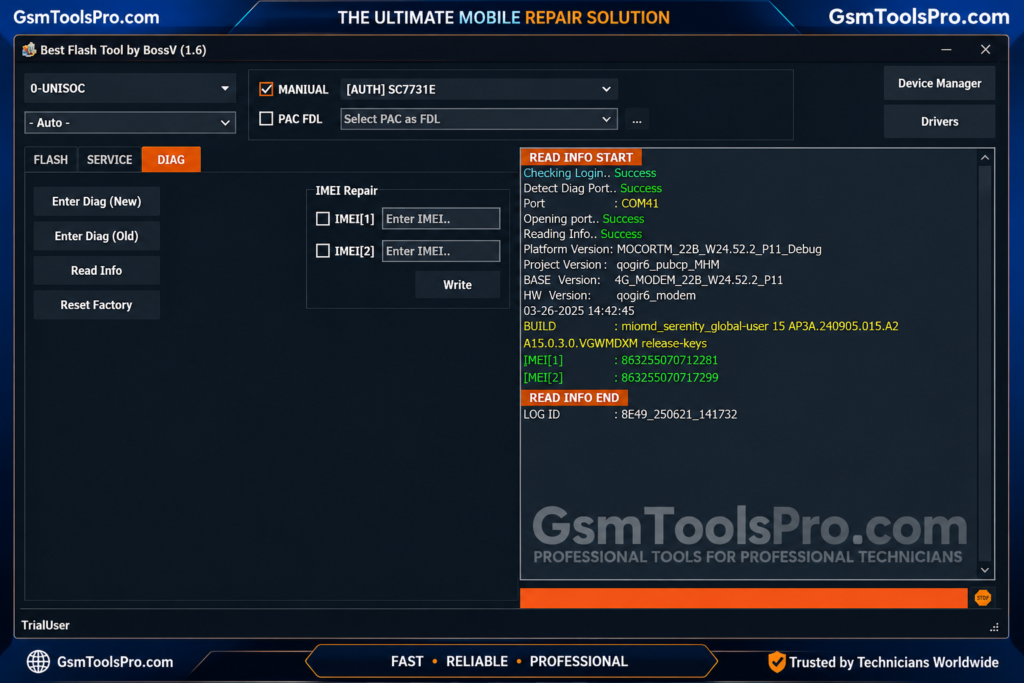Click the READ INFO END header line
Image resolution: width=1024 pixels, height=683 pixels.
point(574,398)
